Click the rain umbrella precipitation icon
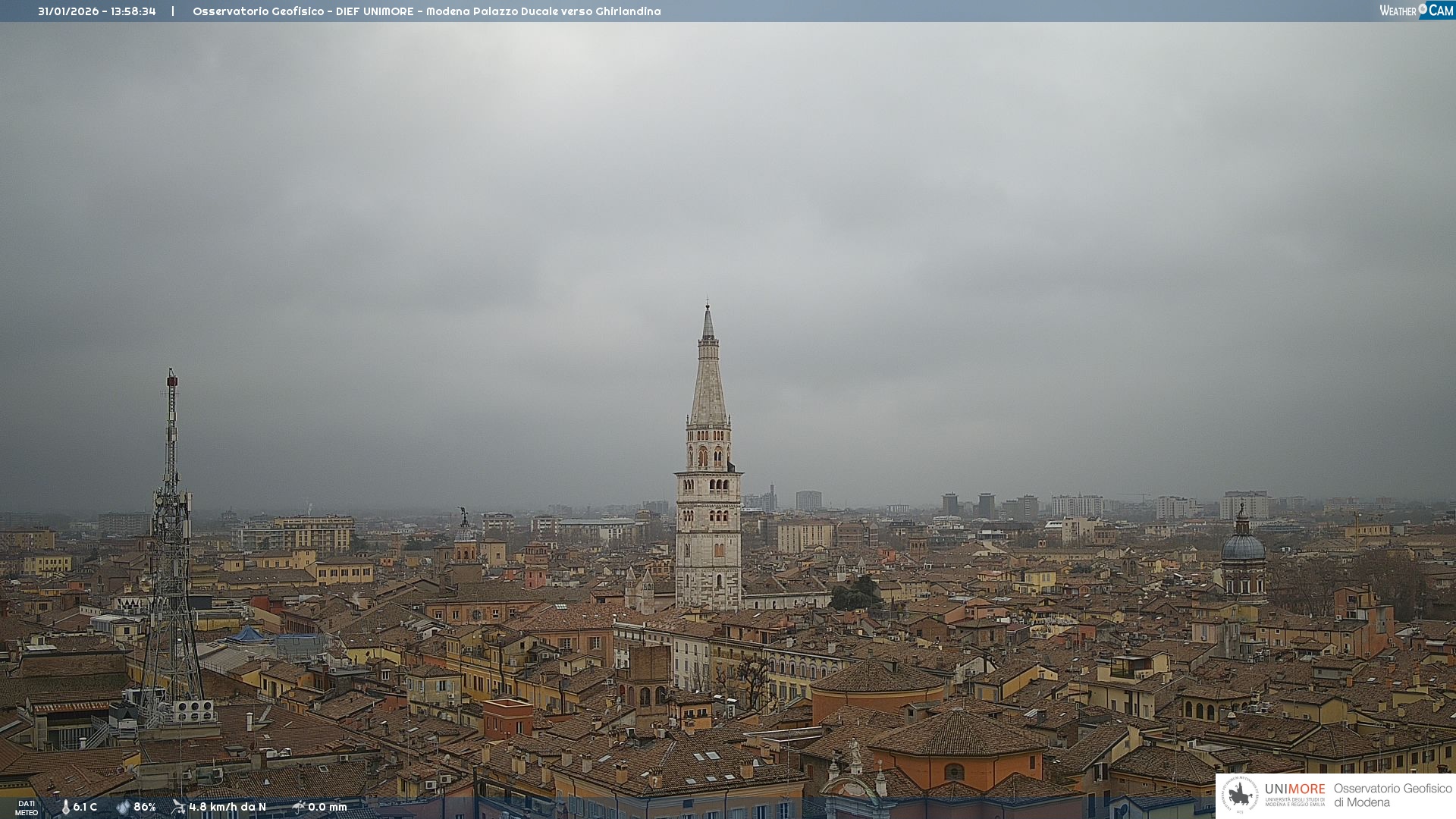 (x=299, y=807)
